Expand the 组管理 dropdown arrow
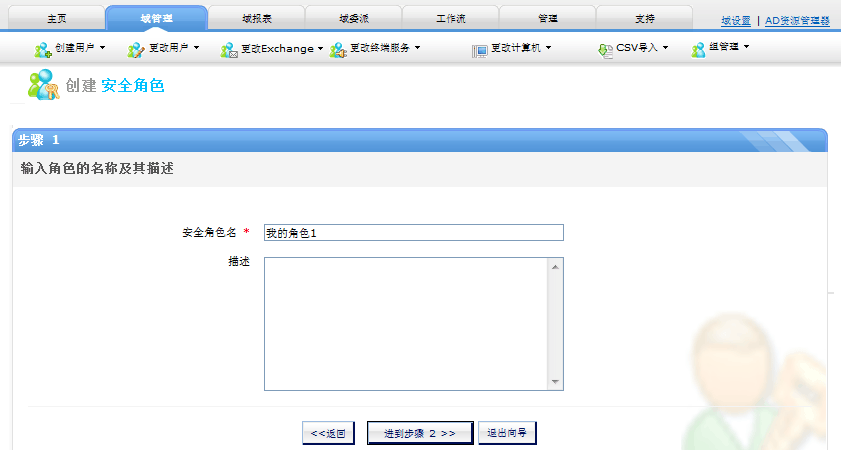 click(746, 48)
